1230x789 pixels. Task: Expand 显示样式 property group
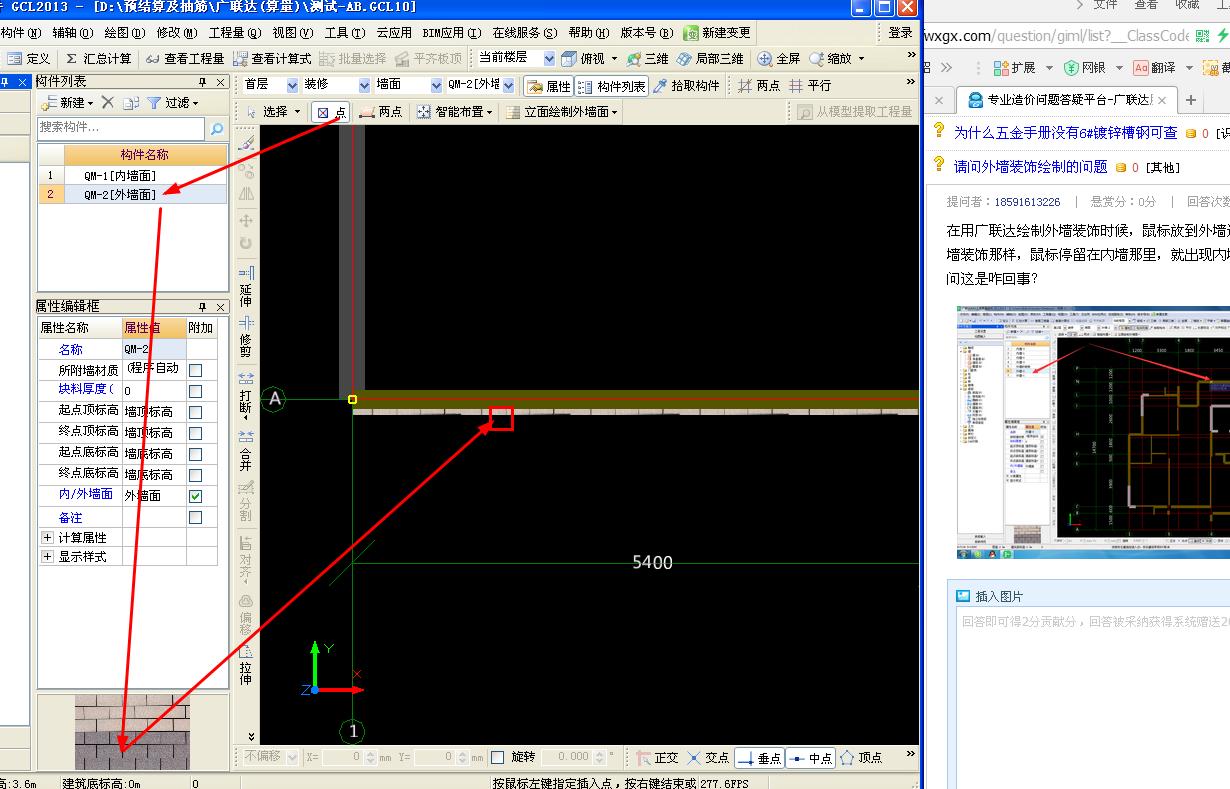pyautogui.click(x=47, y=557)
